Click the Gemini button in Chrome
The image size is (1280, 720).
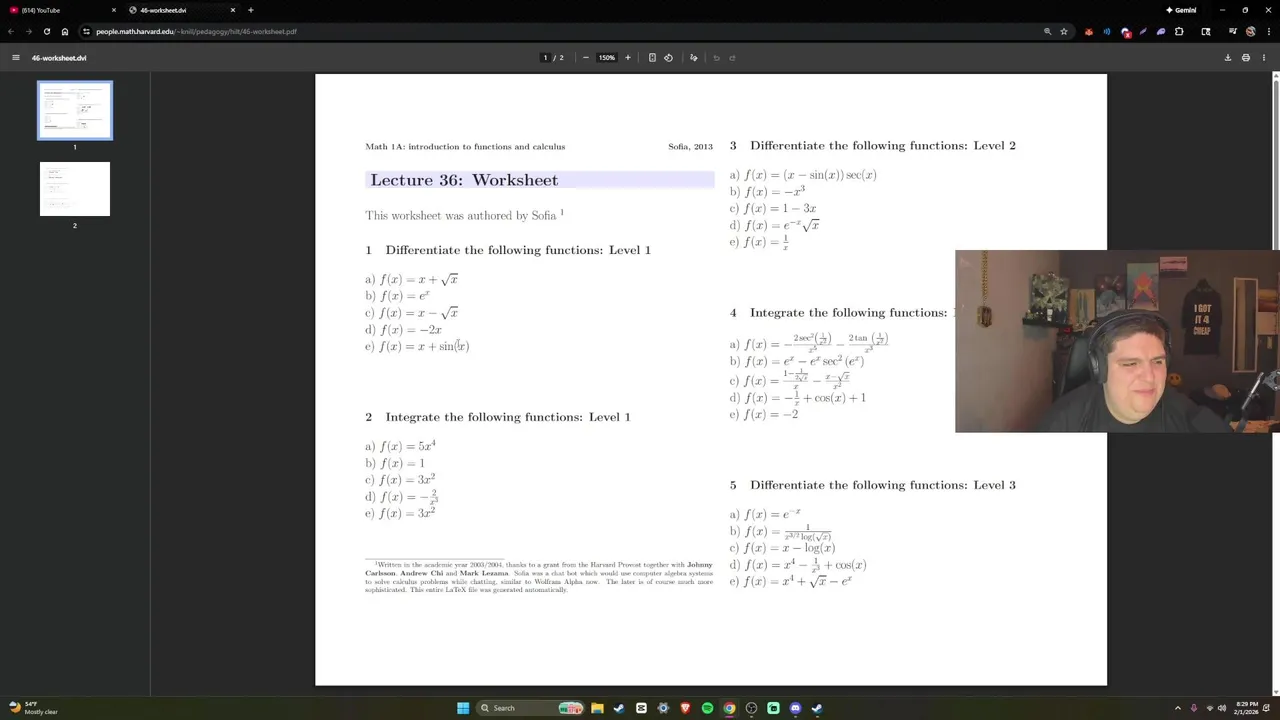pyautogui.click(x=1181, y=10)
